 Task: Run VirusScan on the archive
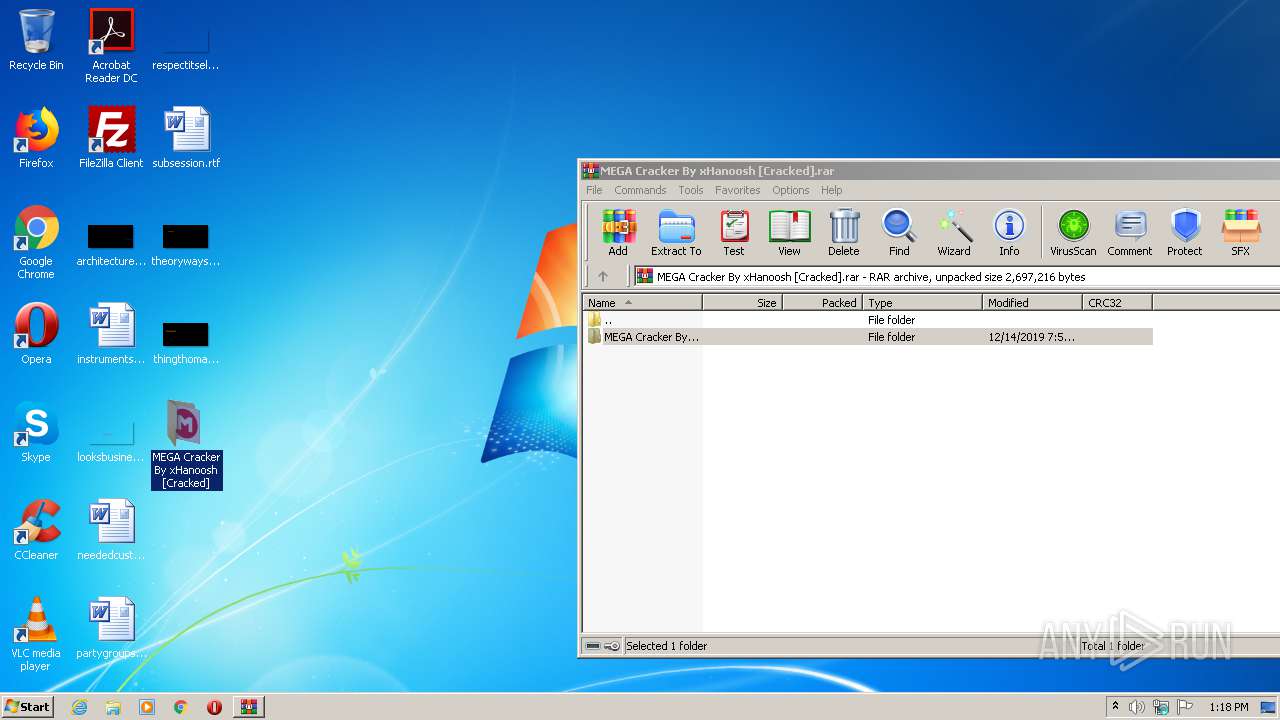[x=1073, y=232]
